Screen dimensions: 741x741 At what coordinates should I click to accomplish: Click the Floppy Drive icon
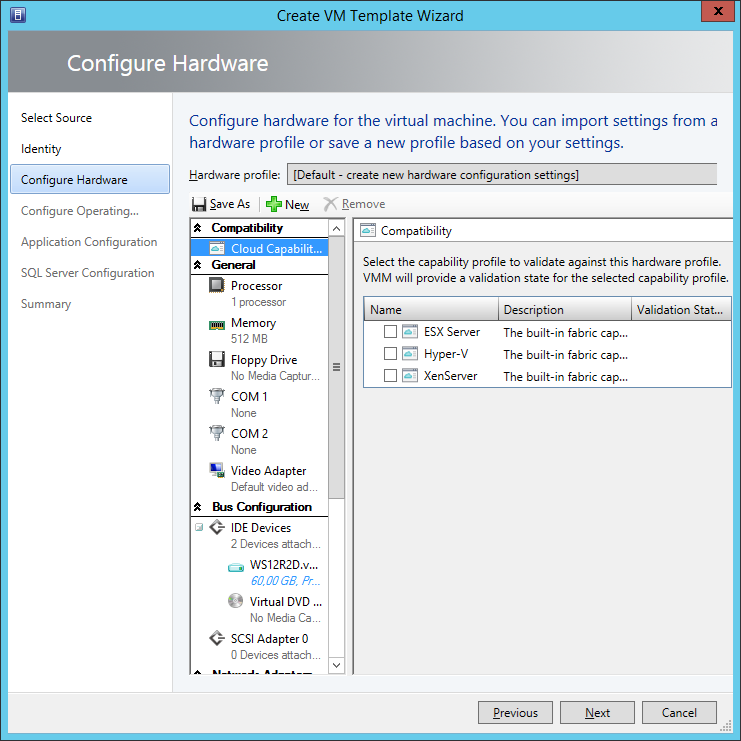tap(216, 360)
